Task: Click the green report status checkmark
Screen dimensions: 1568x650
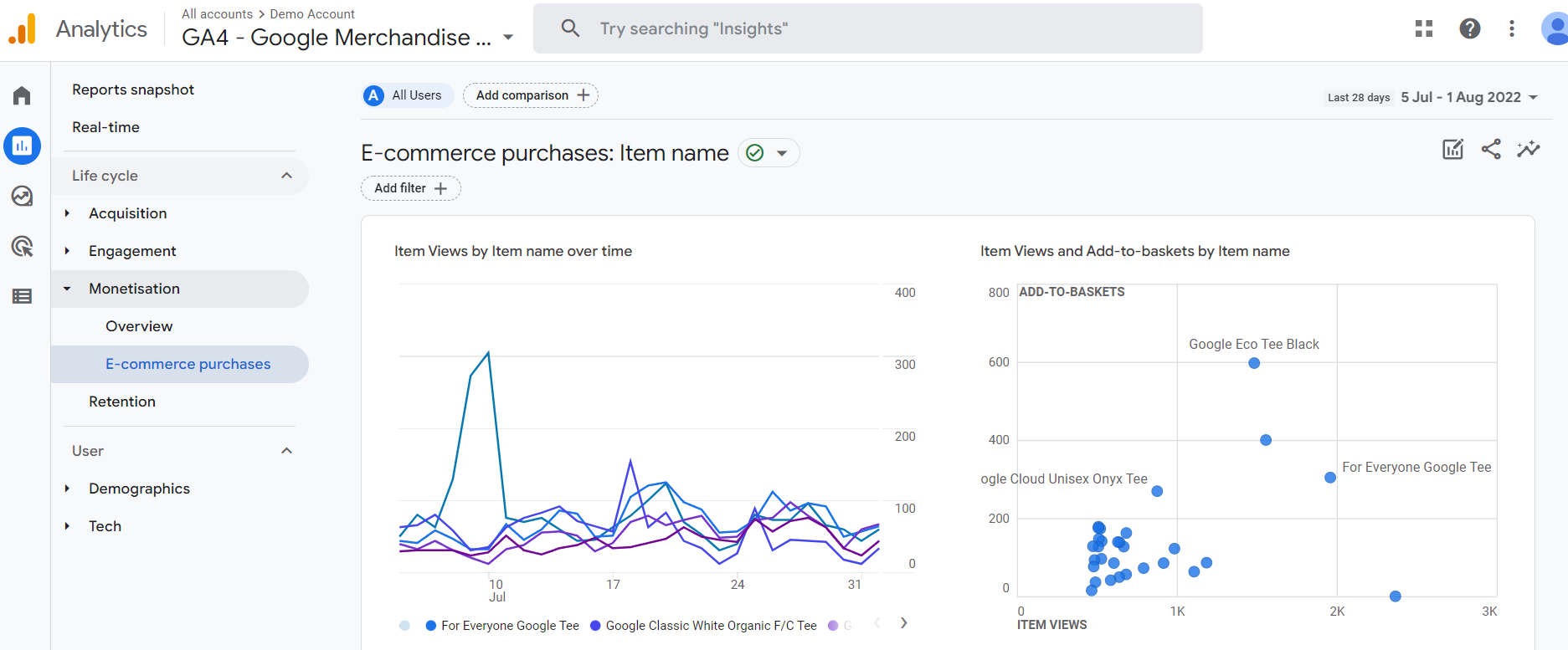Action: click(x=755, y=153)
